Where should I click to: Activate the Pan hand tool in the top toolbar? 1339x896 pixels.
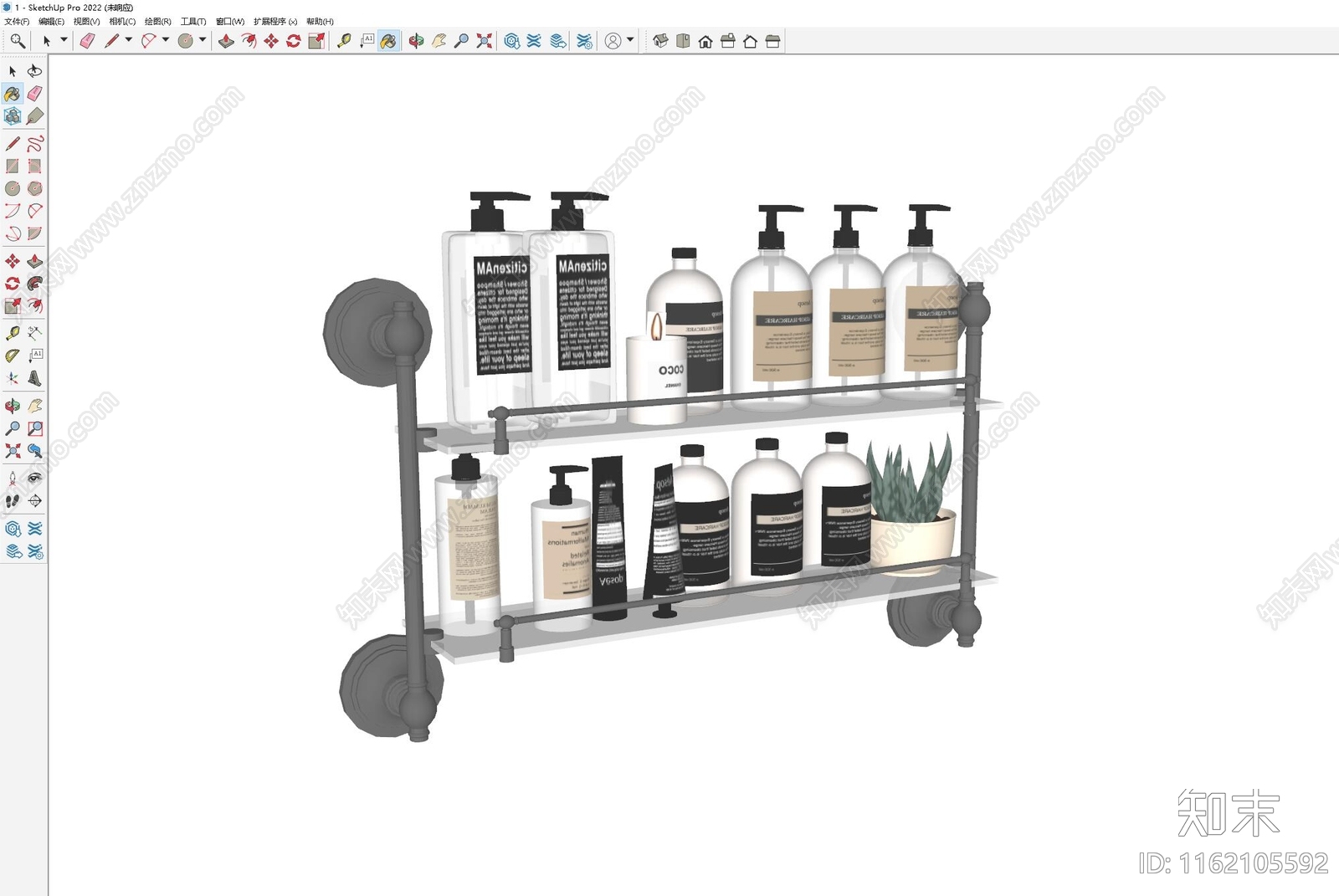click(439, 40)
